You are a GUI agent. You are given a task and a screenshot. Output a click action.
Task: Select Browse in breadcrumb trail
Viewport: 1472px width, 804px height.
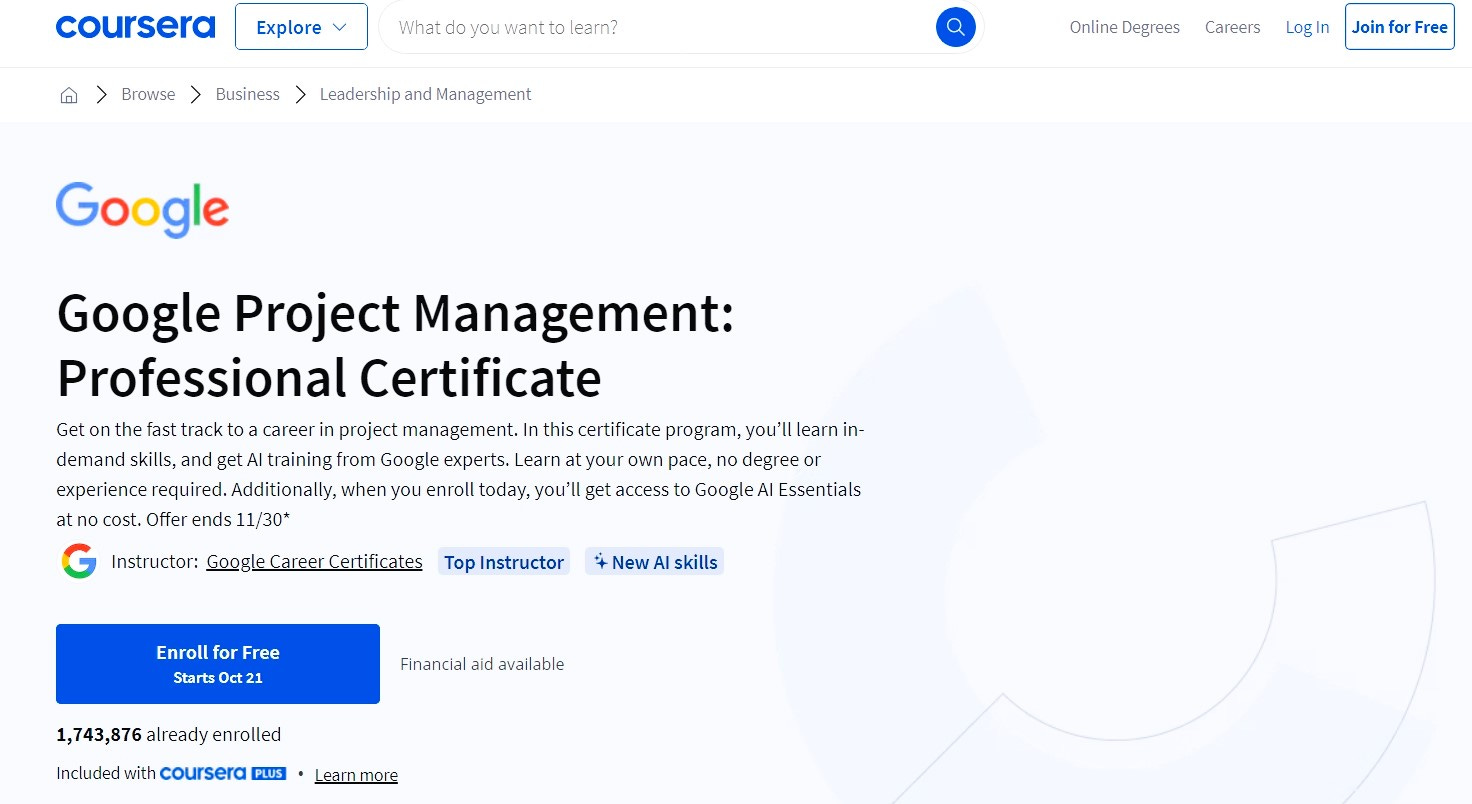tap(148, 94)
